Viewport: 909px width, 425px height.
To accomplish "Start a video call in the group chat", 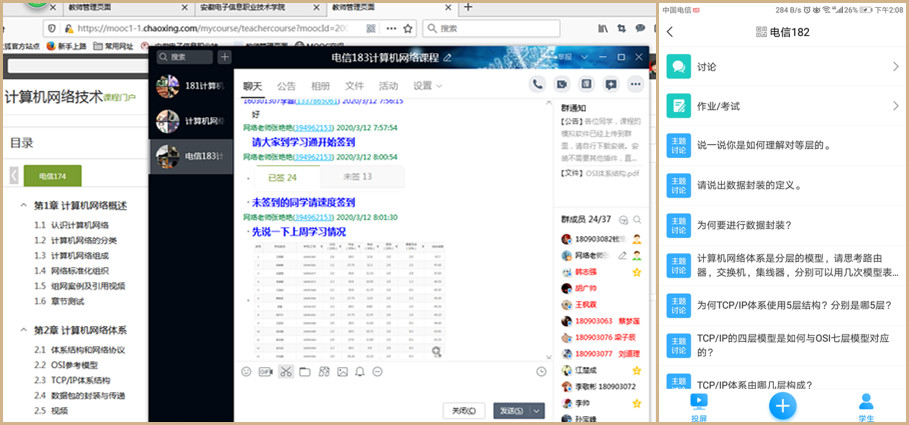I will (x=562, y=85).
